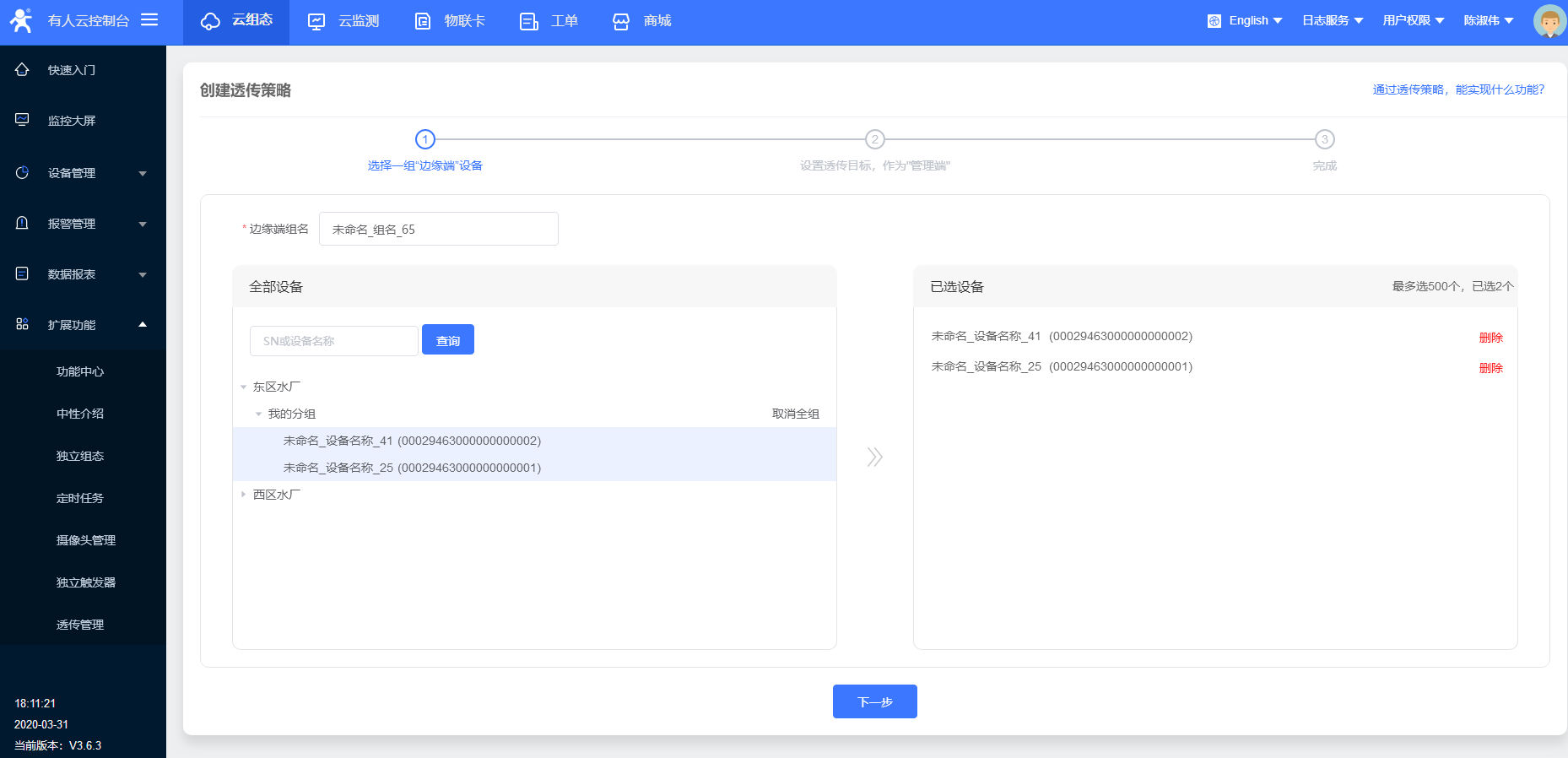Open the 日志服务 dropdown
Image resolution: width=1568 pixels, height=758 pixels.
(1333, 20)
